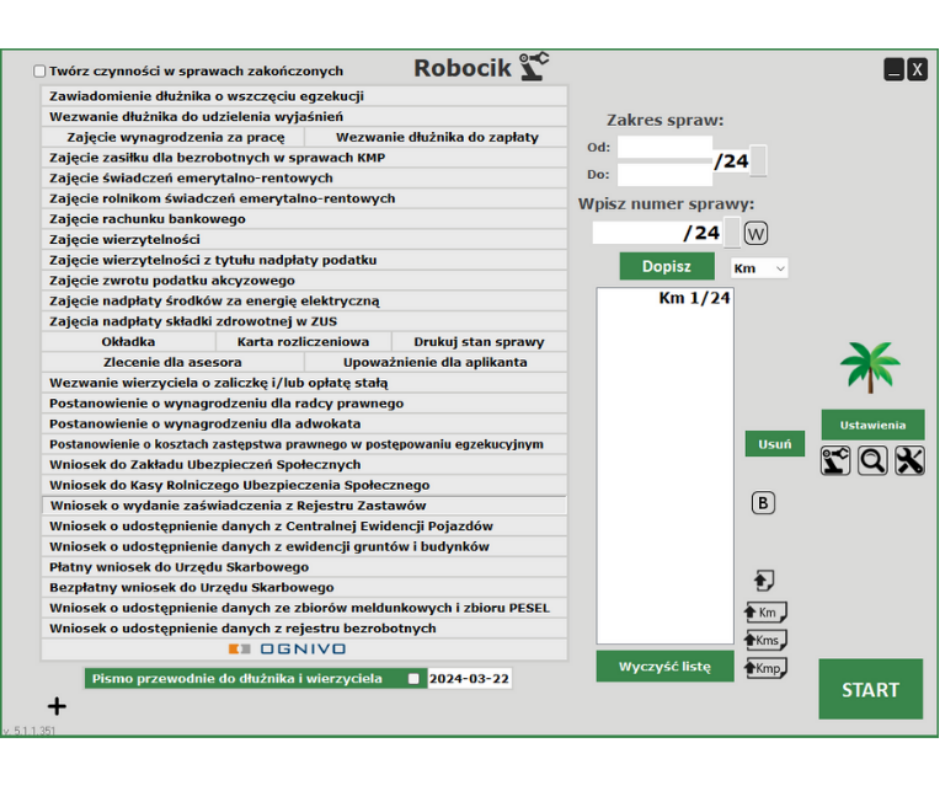Click the year stepper beside Zakres spraw
940x788 pixels.
(x=759, y=160)
